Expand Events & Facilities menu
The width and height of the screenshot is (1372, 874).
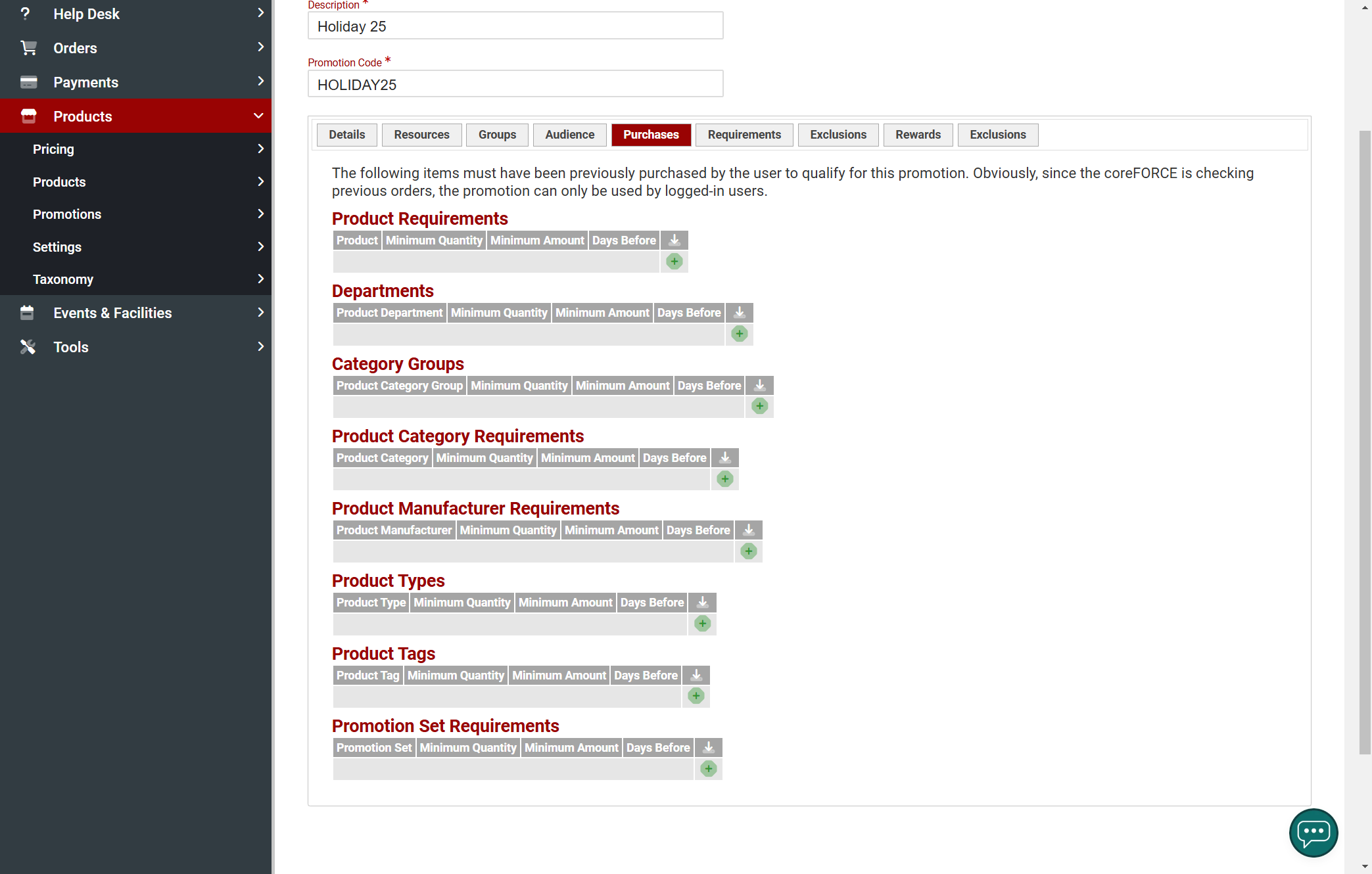[x=135, y=313]
